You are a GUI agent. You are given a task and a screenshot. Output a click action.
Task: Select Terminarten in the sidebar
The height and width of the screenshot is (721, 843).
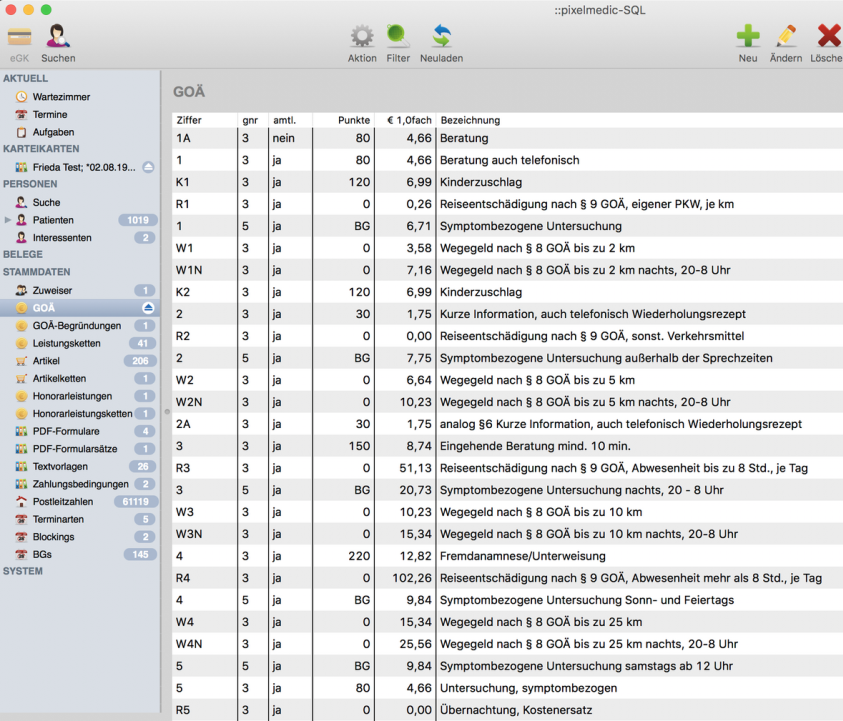pos(58,519)
